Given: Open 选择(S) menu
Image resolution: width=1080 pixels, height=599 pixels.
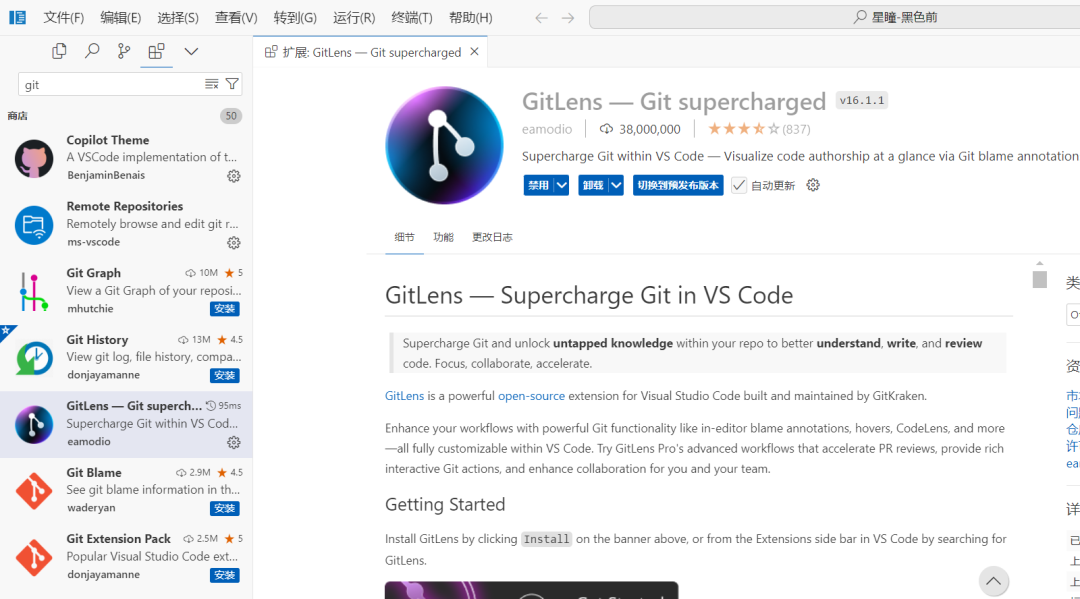Looking at the screenshot, I should pyautogui.click(x=178, y=17).
